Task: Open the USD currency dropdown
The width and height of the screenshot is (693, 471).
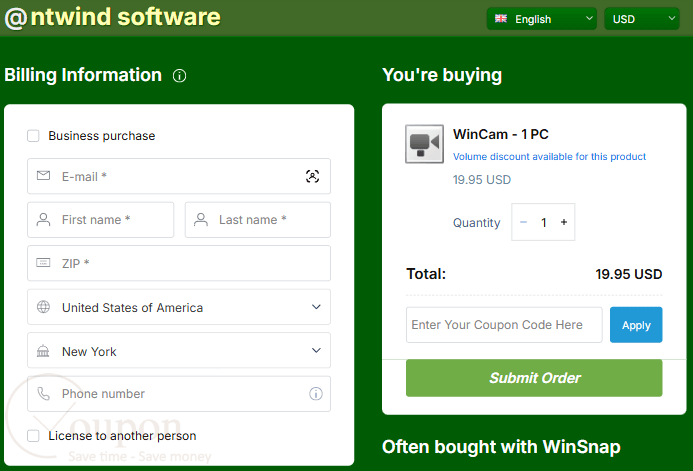Action: tap(642, 19)
